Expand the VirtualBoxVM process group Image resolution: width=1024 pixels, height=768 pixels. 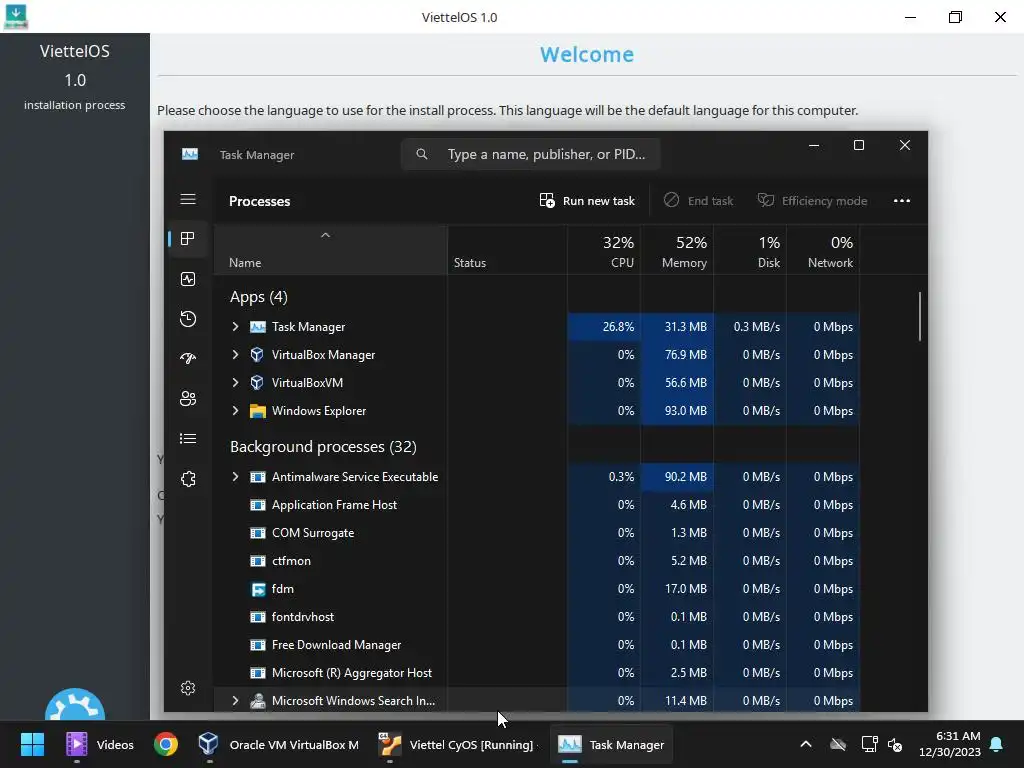click(235, 383)
